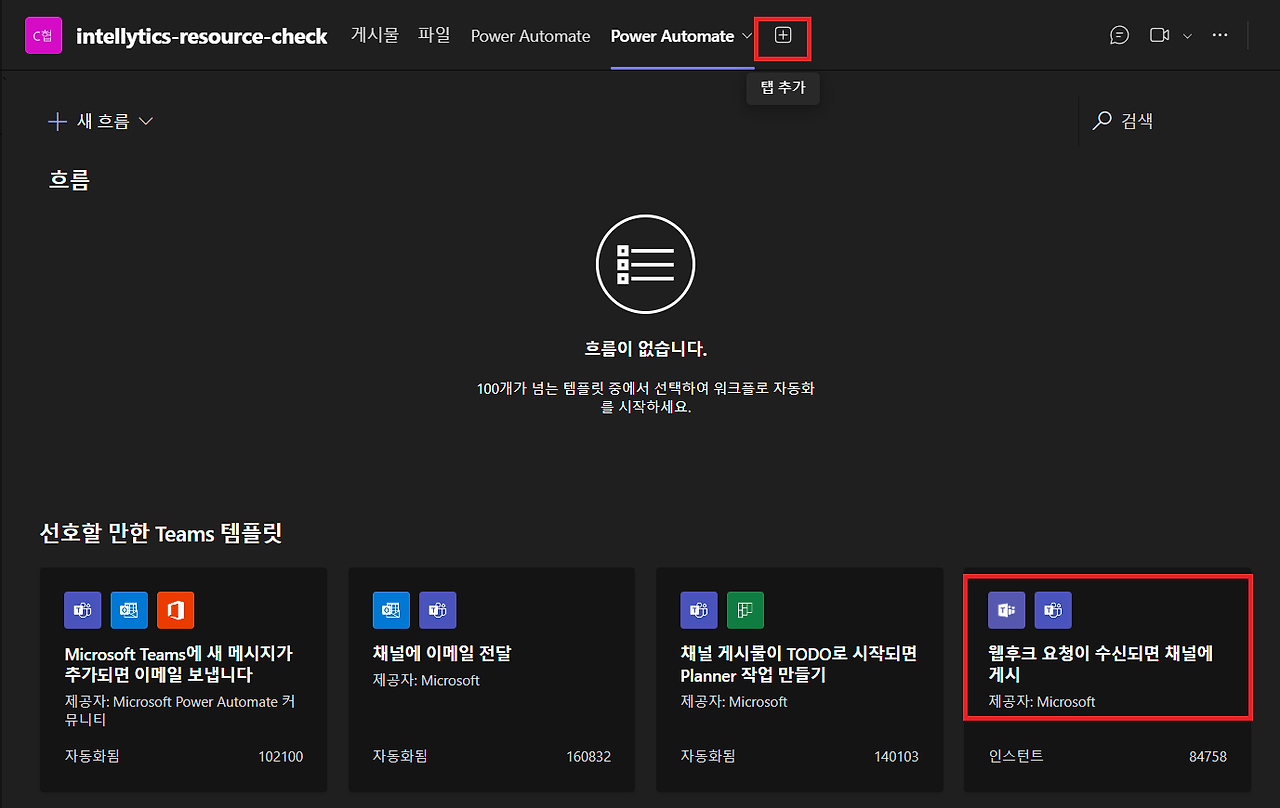Click the Outlook icon on 채널에 이메일 전달 card
The height and width of the screenshot is (808, 1280).
click(391, 610)
